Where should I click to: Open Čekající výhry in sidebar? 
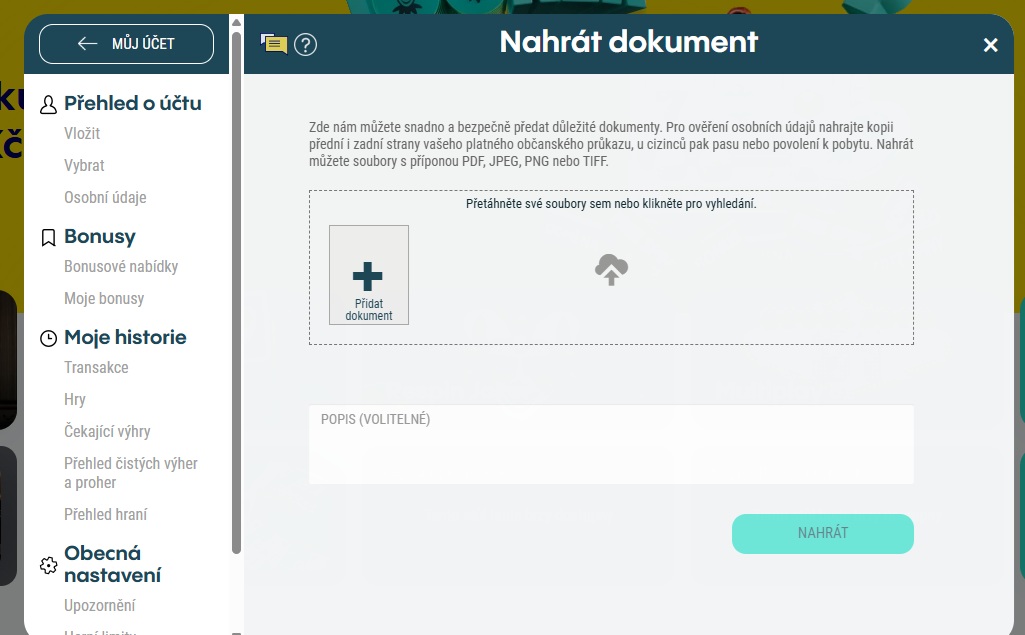(107, 431)
